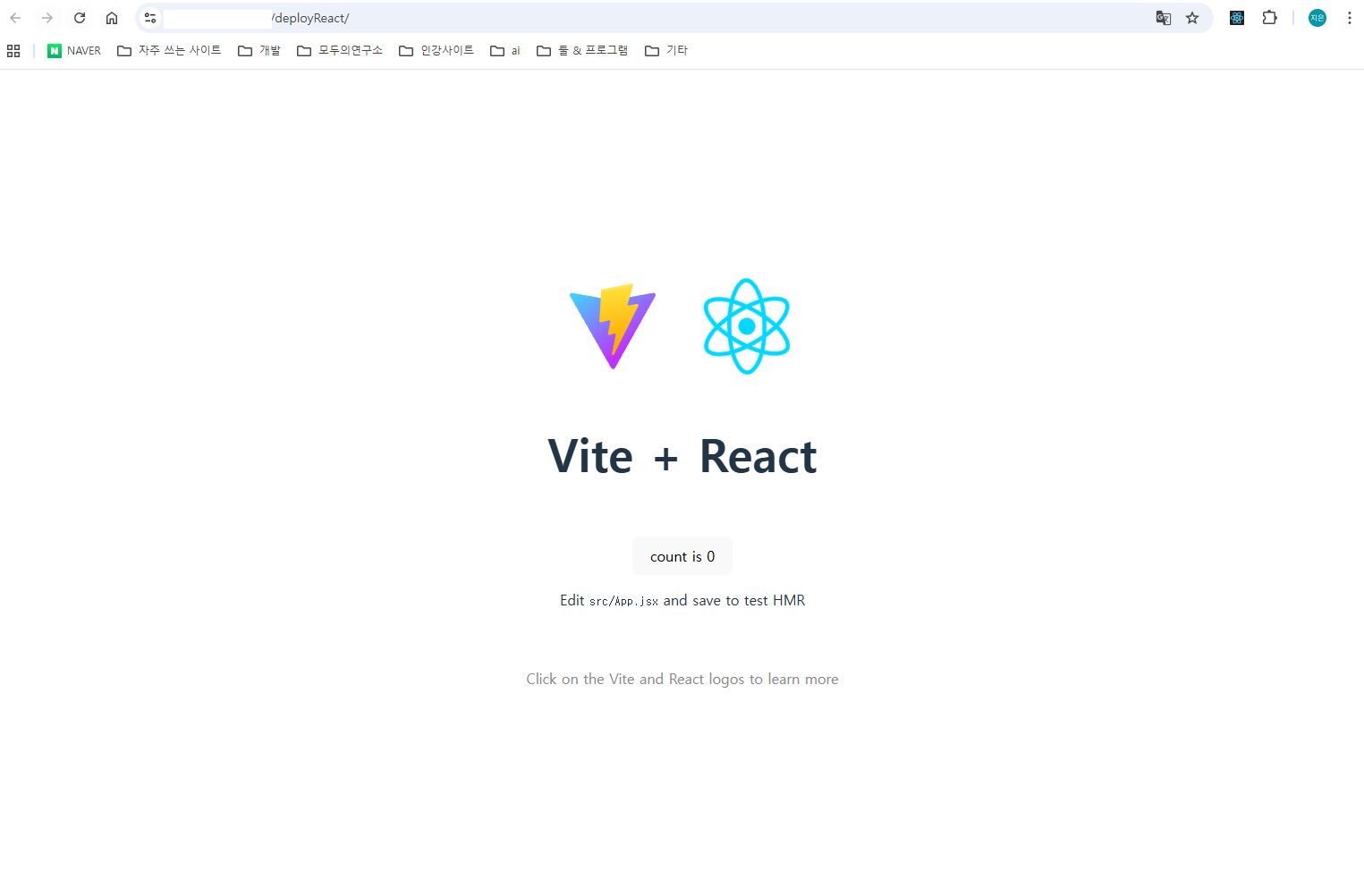
Task: Expand the 모두의연구소 bookmark folder
Action: tap(340, 51)
